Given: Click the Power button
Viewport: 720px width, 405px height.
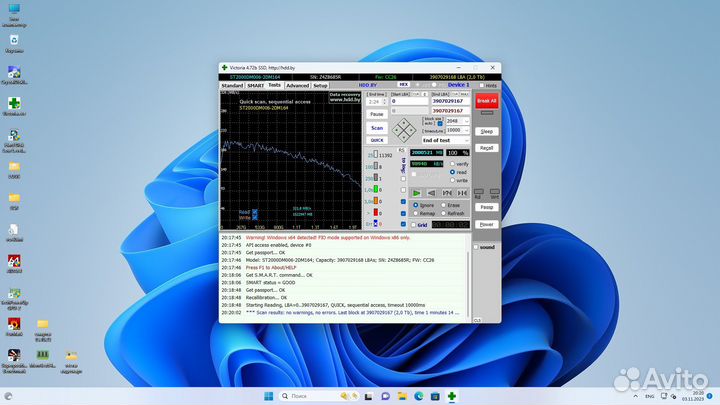Looking at the screenshot, I should click(x=486, y=225).
